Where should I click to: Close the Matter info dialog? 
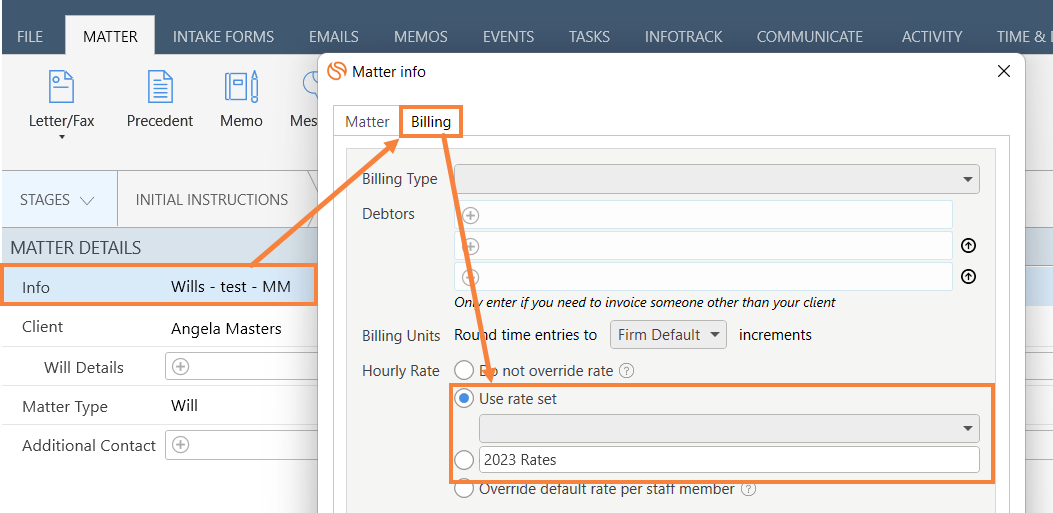click(x=1003, y=71)
